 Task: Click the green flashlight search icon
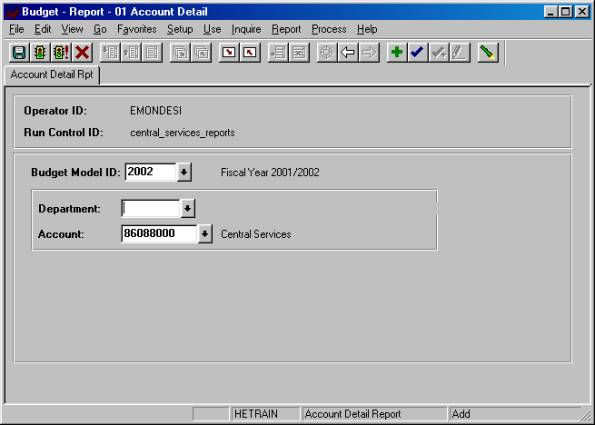[488, 52]
